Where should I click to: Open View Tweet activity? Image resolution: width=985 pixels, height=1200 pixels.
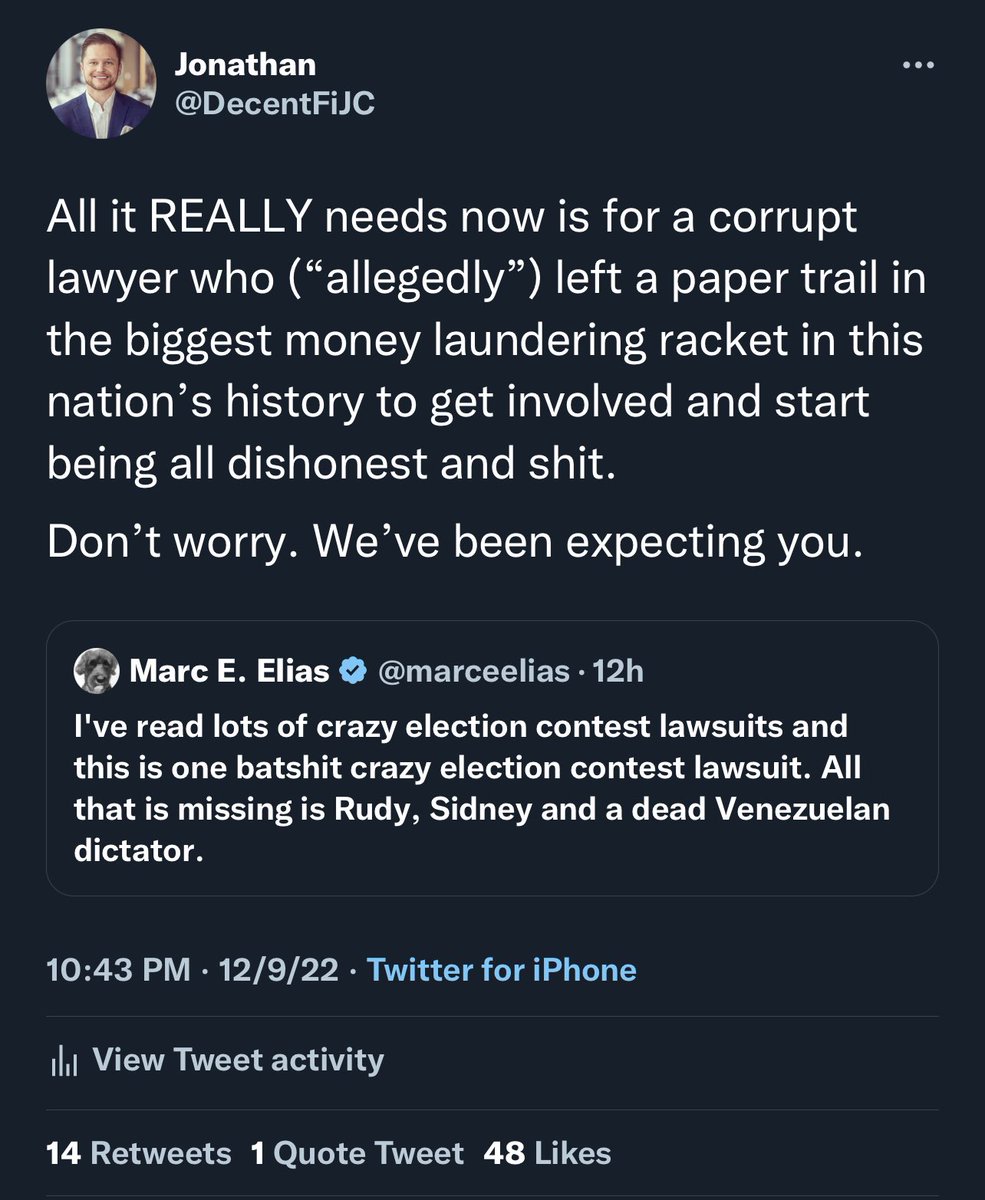click(x=238, y=1060)
